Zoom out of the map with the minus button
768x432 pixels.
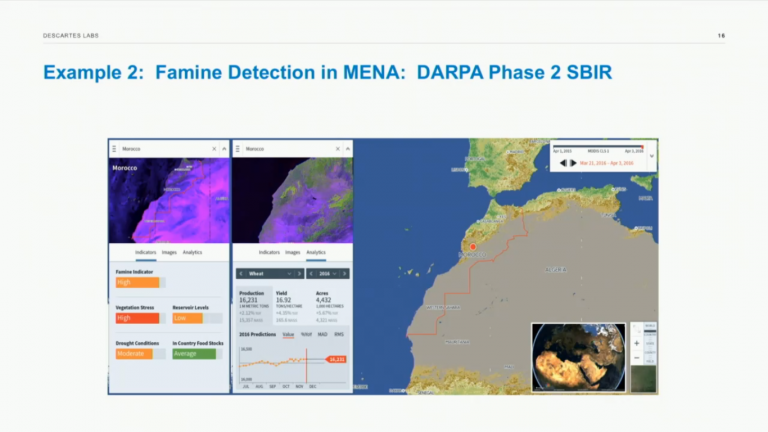tap(636, 358)
